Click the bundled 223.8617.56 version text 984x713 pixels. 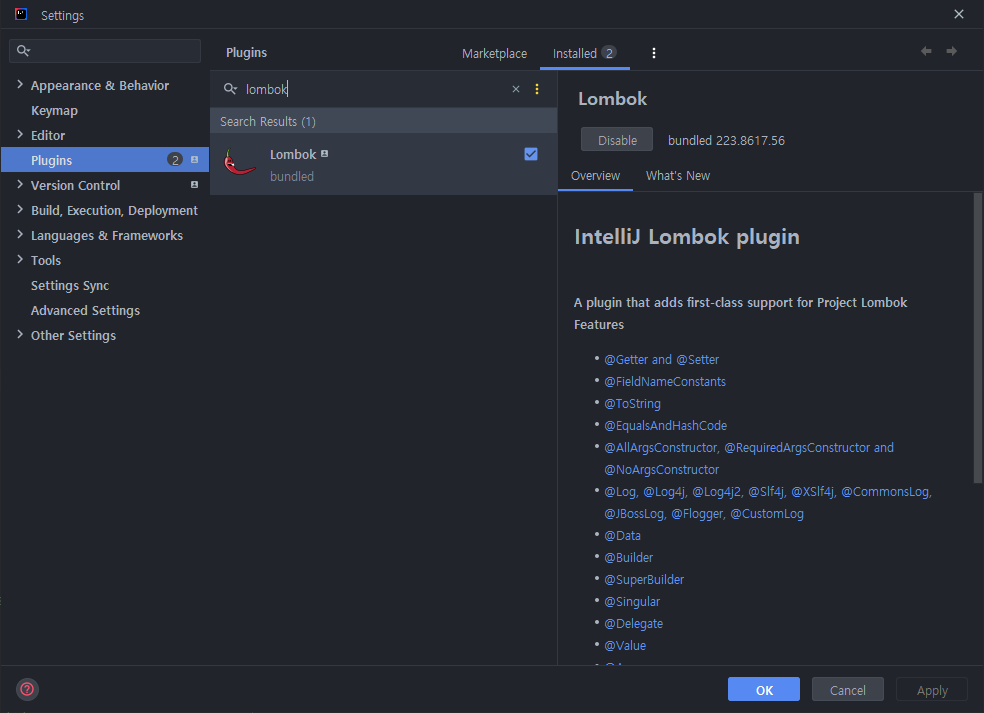coord(726,141)
